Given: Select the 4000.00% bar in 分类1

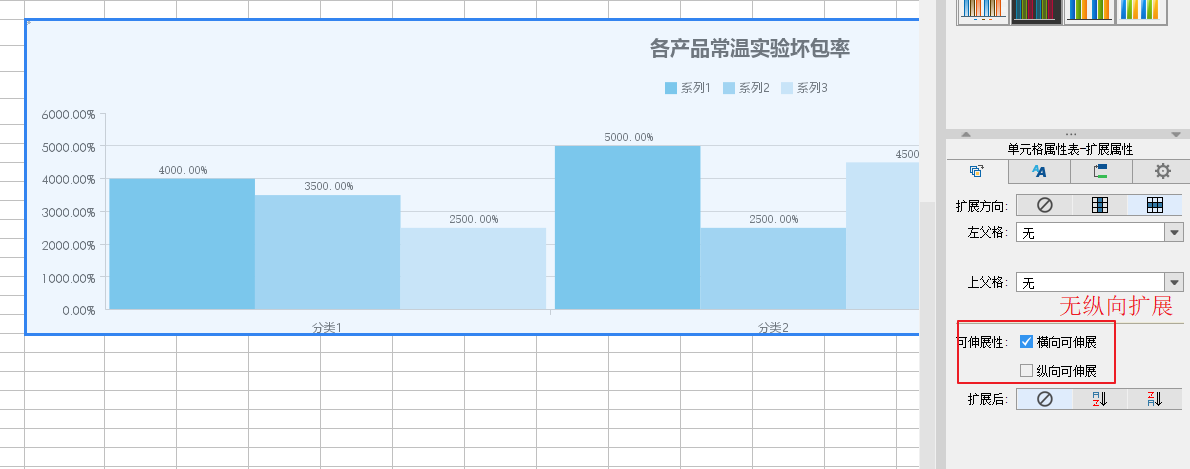Looking at the screenshot, I should [182, 244].
